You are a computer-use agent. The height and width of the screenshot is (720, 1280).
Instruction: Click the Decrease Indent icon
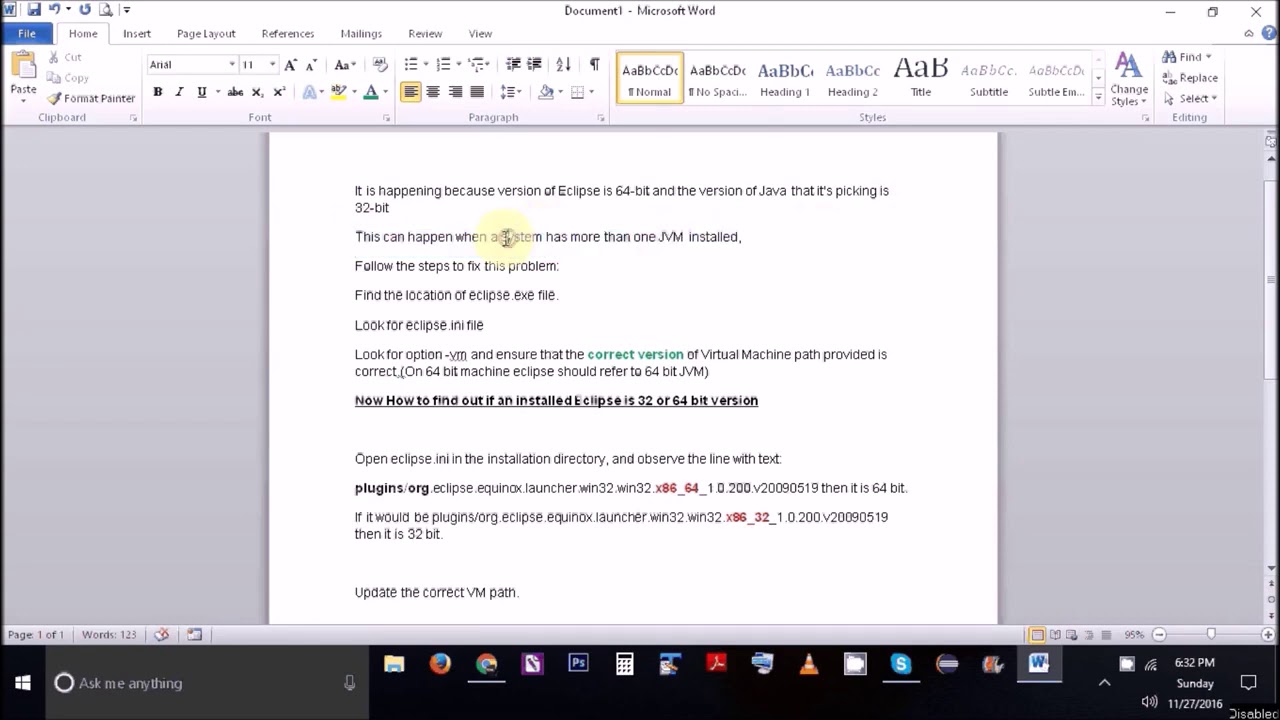click(x=513, y=64)
